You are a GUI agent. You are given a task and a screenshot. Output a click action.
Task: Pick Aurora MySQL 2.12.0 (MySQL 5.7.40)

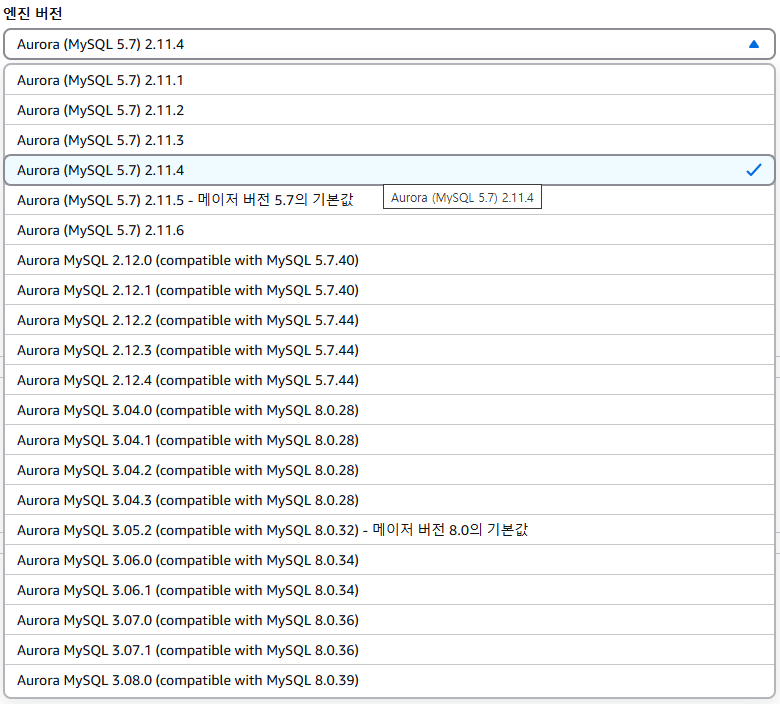(x=389, y=260)
